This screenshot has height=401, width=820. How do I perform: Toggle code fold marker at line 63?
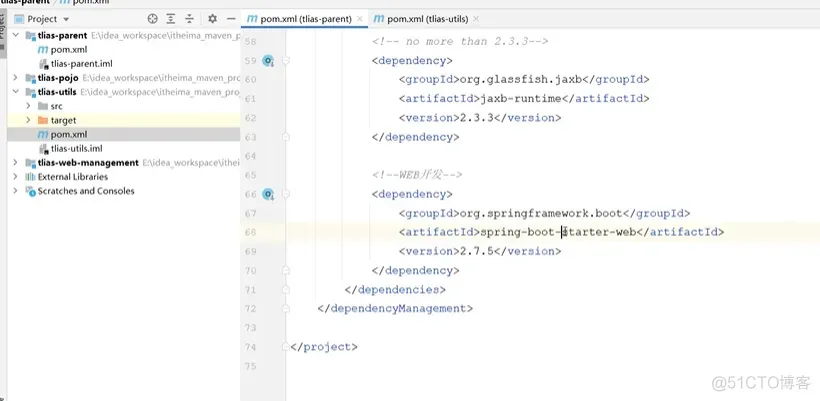click(286, 137)
